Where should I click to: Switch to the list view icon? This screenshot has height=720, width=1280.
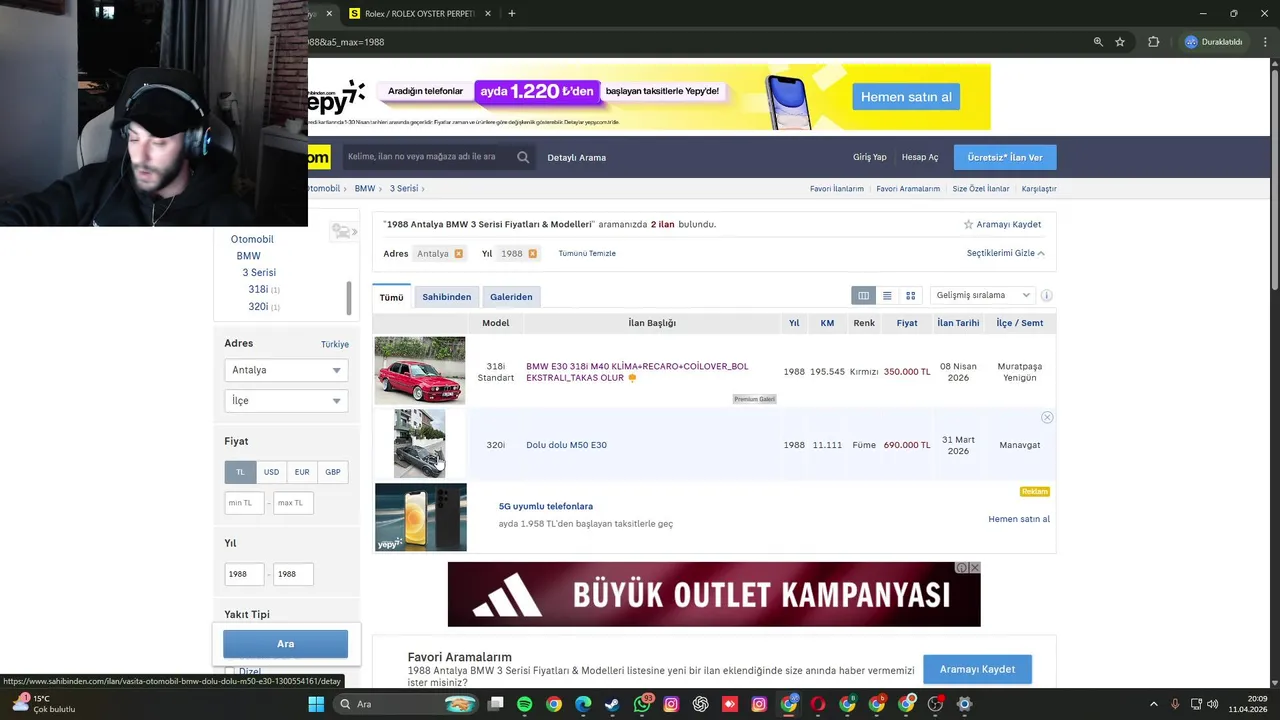pyautogui.click(x=887, y=296)
